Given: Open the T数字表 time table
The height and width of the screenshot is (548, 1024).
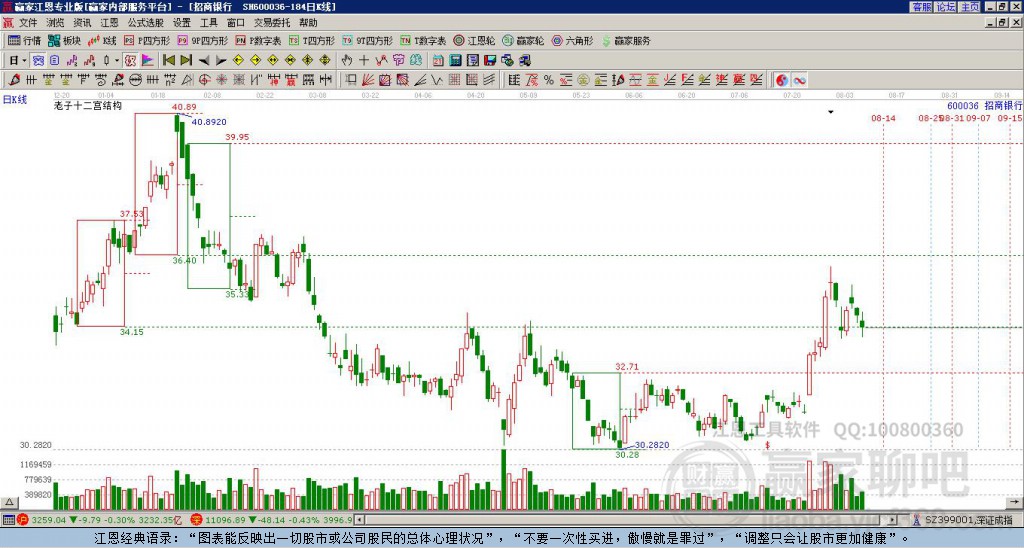Looking at the screenshot, I should click(423, 40).
